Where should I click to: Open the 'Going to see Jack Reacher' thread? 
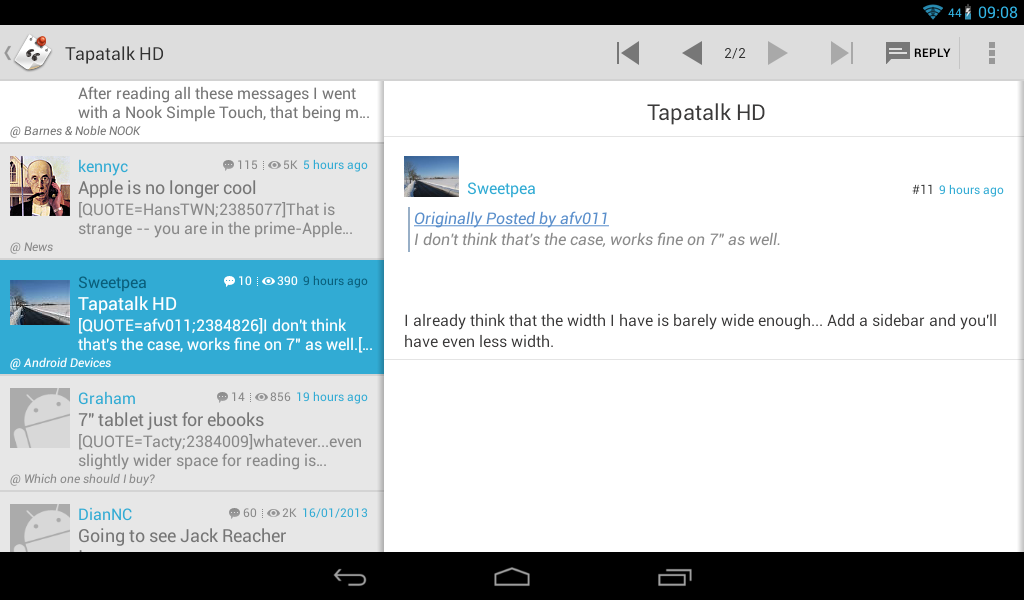pos(182,536)
